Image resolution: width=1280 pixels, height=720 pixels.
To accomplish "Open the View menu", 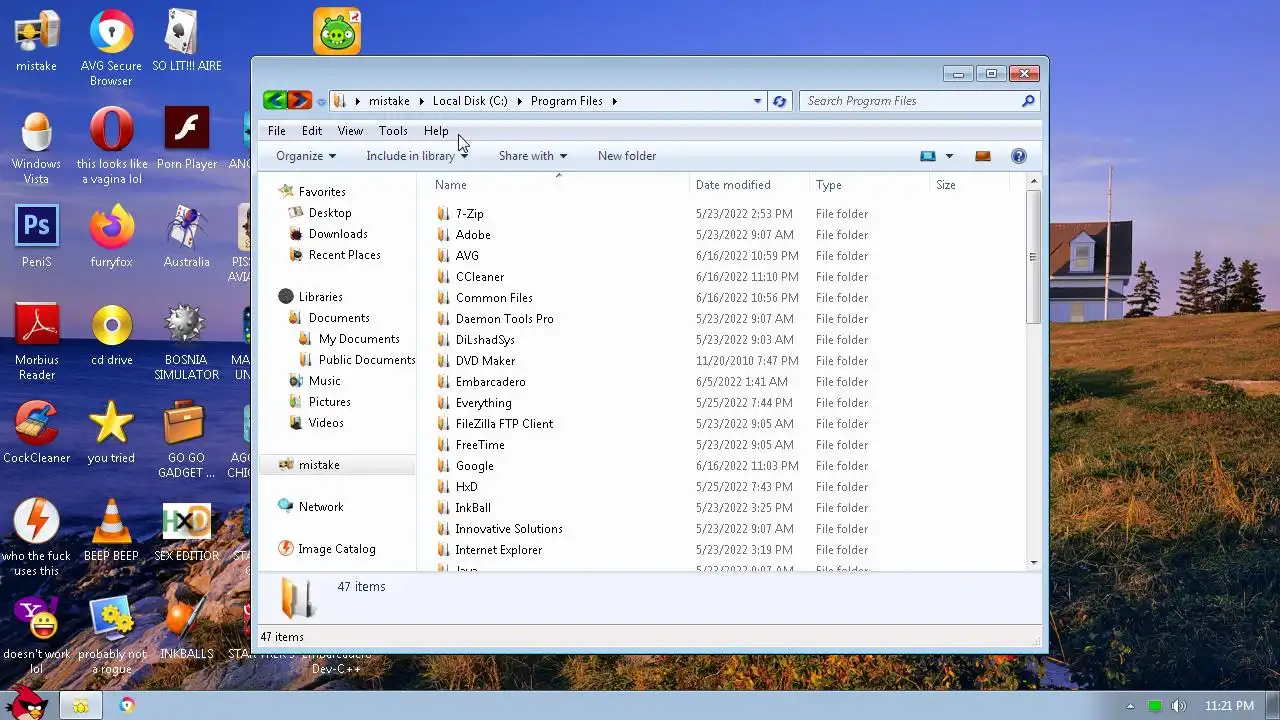I will pos(350,131).
